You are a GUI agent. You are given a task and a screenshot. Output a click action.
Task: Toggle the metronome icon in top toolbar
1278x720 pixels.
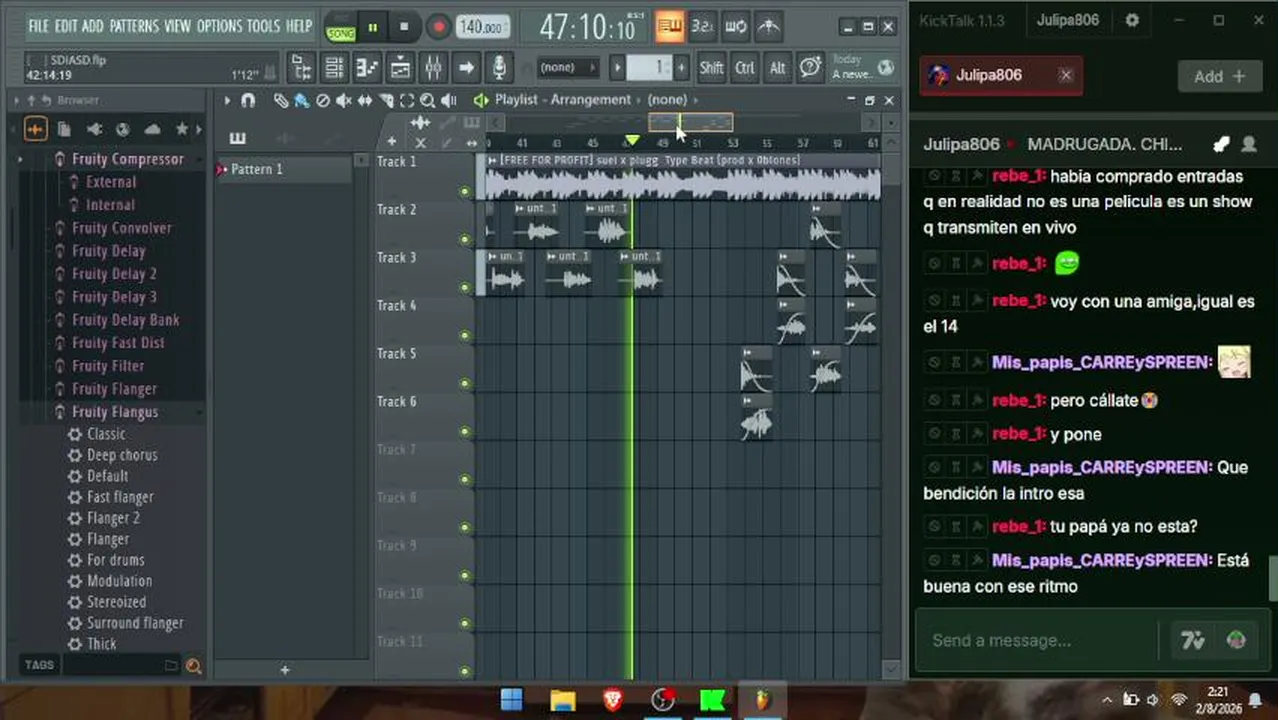(768, 27)
